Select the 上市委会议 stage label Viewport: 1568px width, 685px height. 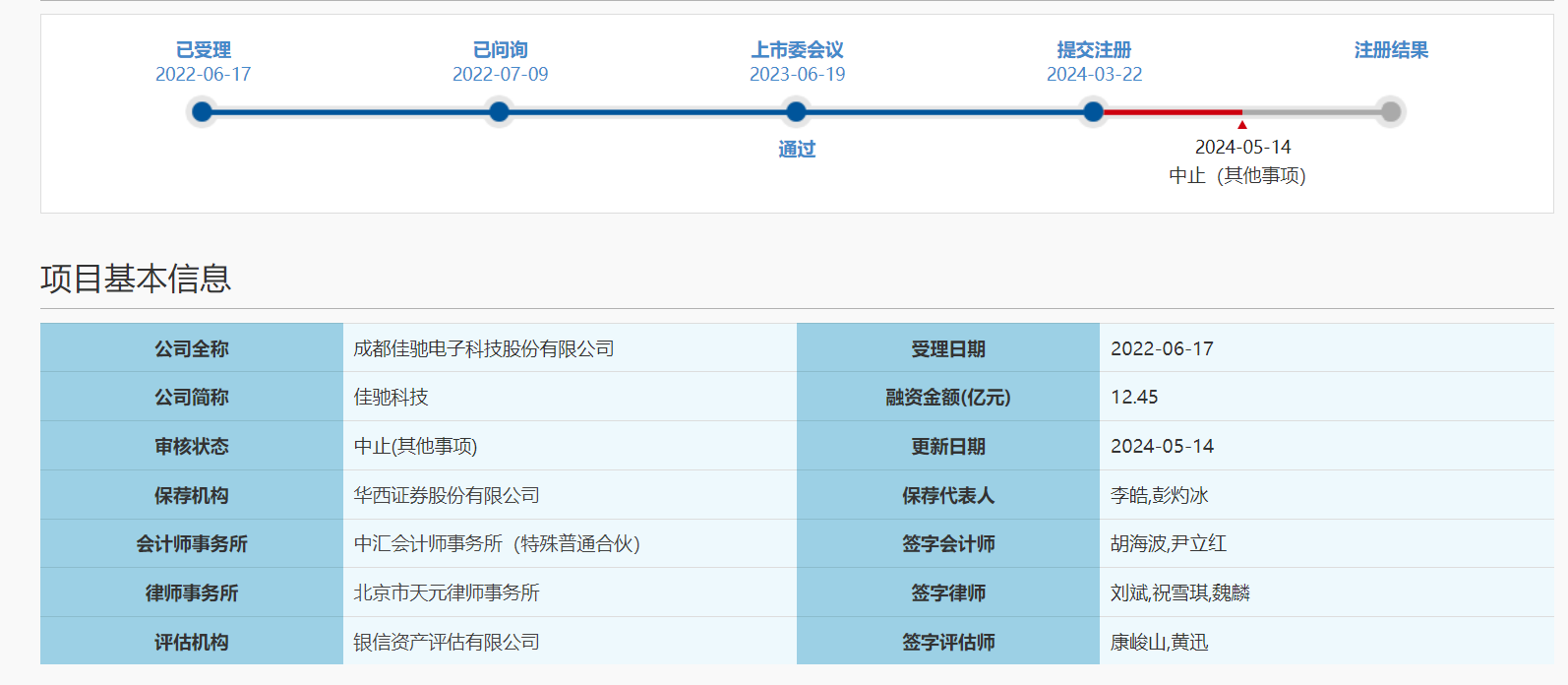[797, 50]
